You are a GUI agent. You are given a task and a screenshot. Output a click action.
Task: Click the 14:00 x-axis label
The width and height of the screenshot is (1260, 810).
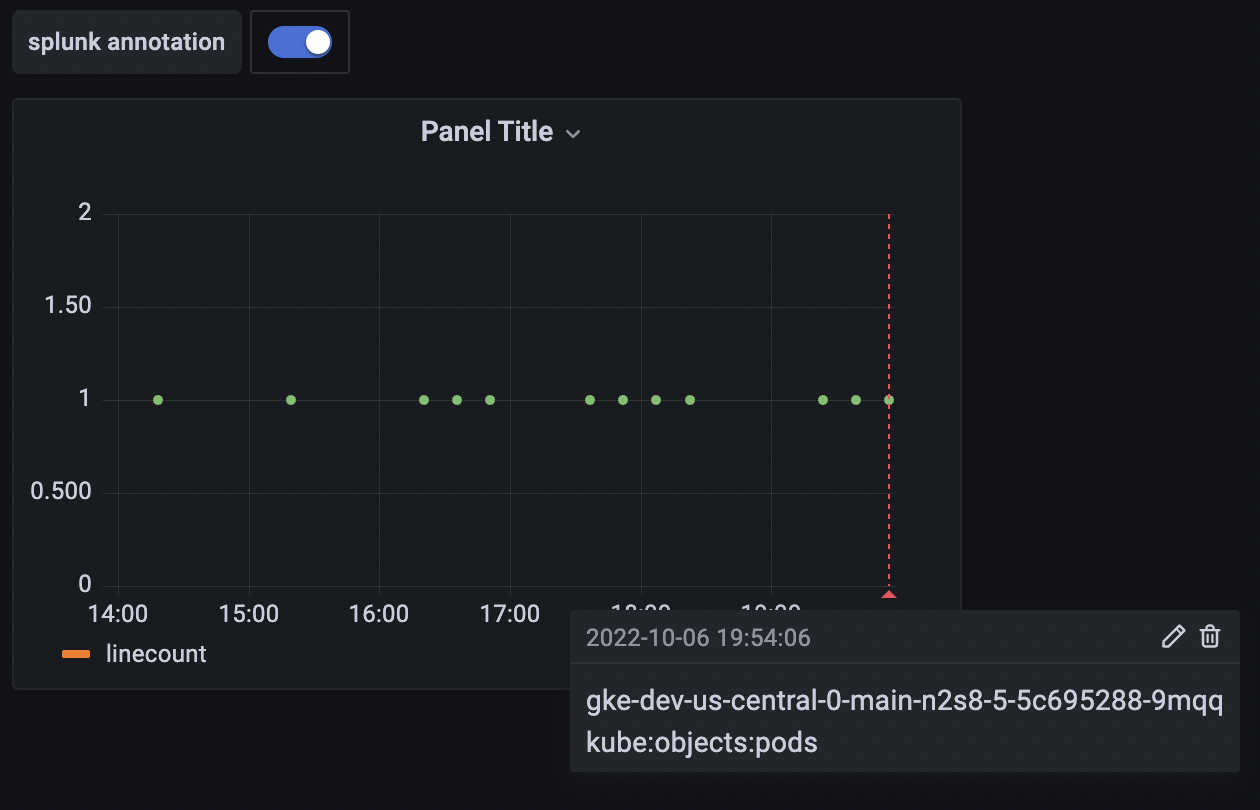118,613
